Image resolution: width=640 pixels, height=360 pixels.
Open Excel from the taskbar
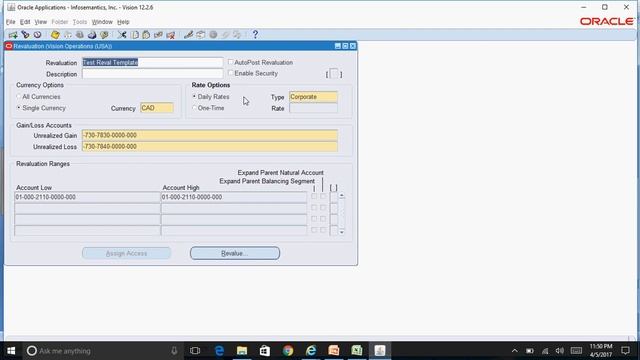pos(357,351)
